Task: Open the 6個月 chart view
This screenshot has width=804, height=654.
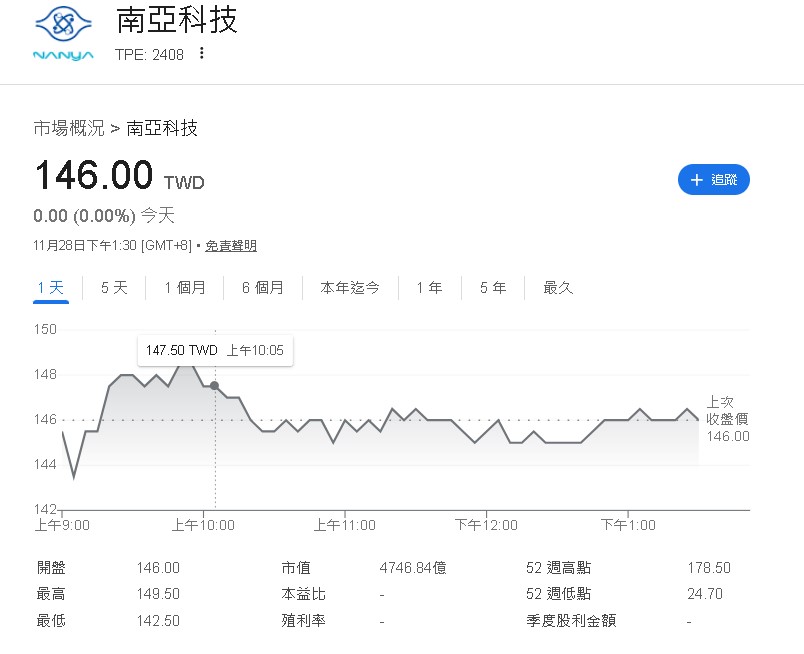Action: 262,287
